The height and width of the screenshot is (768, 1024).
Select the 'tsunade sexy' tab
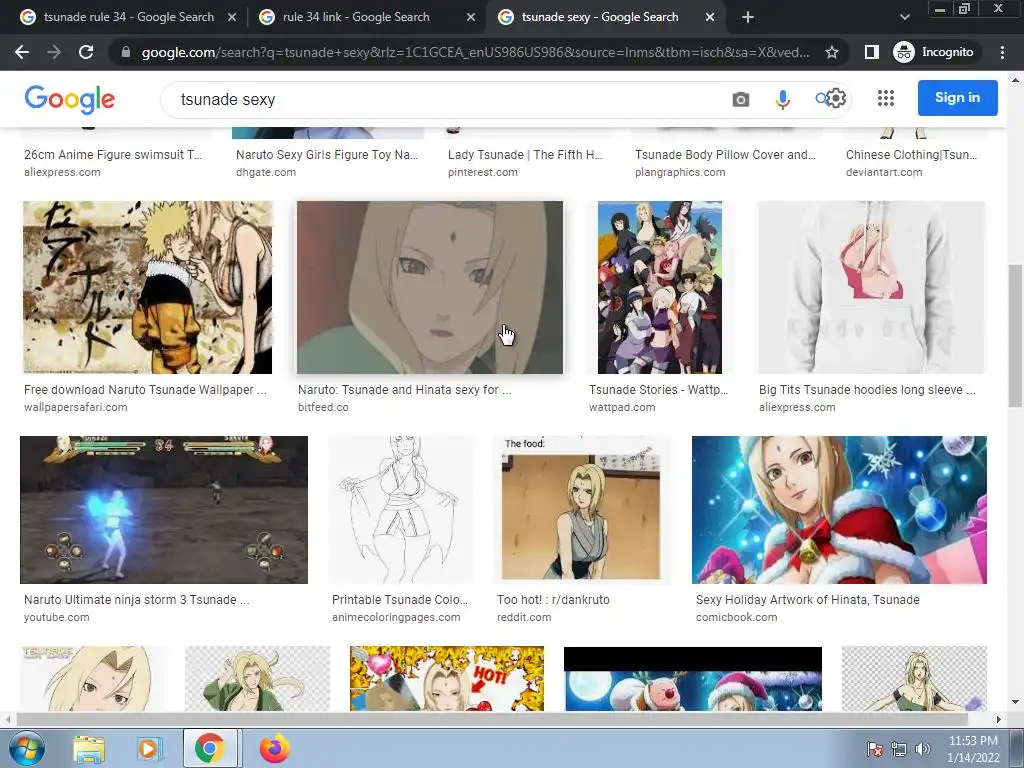pyautogui.click(x=598, y=17)
